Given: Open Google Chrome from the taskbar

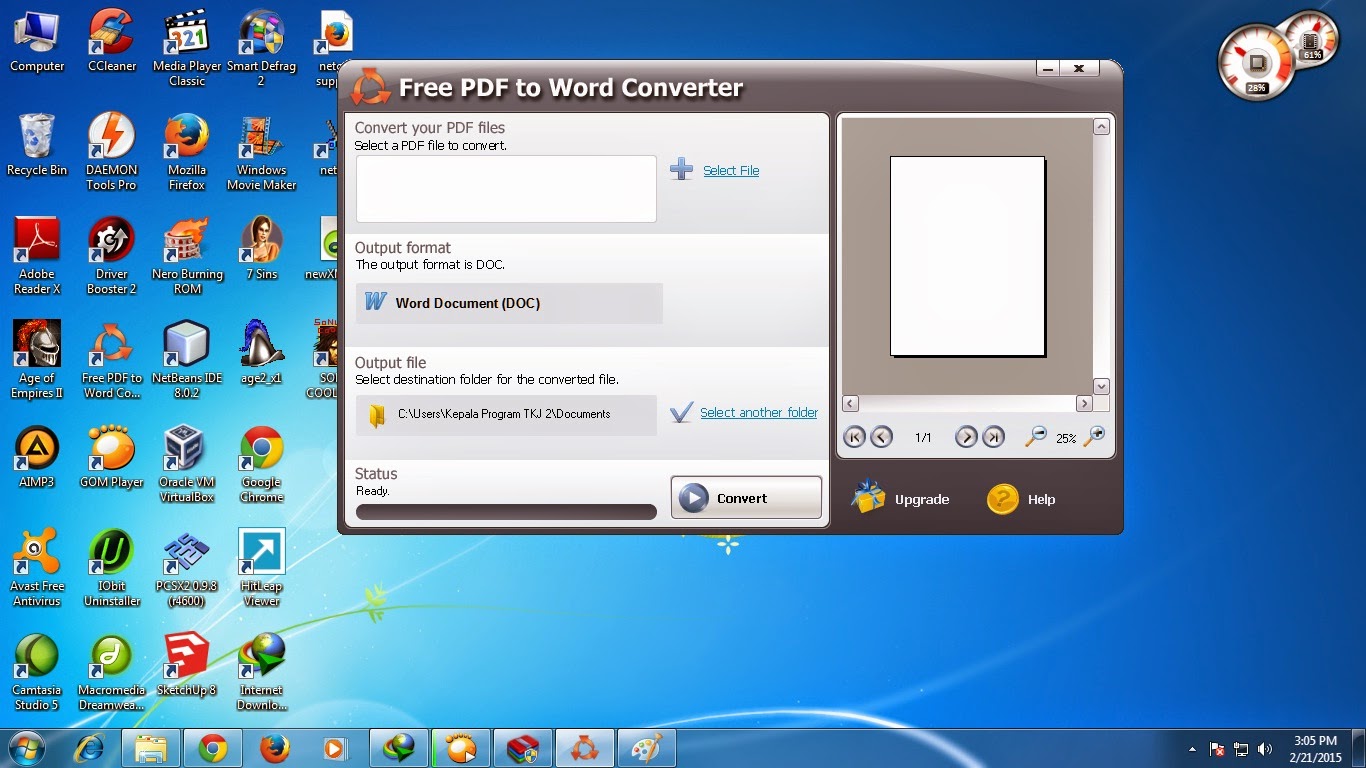Looking at the screenshot, I should pos(213,748).
